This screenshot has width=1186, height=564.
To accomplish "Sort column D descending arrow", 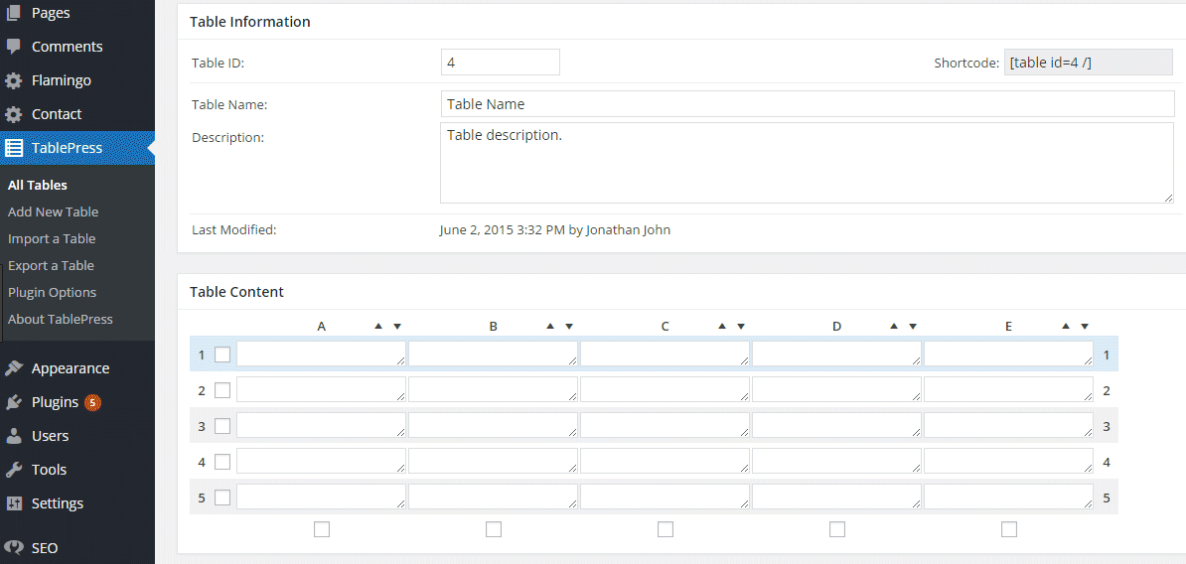I will click(x=913, y=327).
